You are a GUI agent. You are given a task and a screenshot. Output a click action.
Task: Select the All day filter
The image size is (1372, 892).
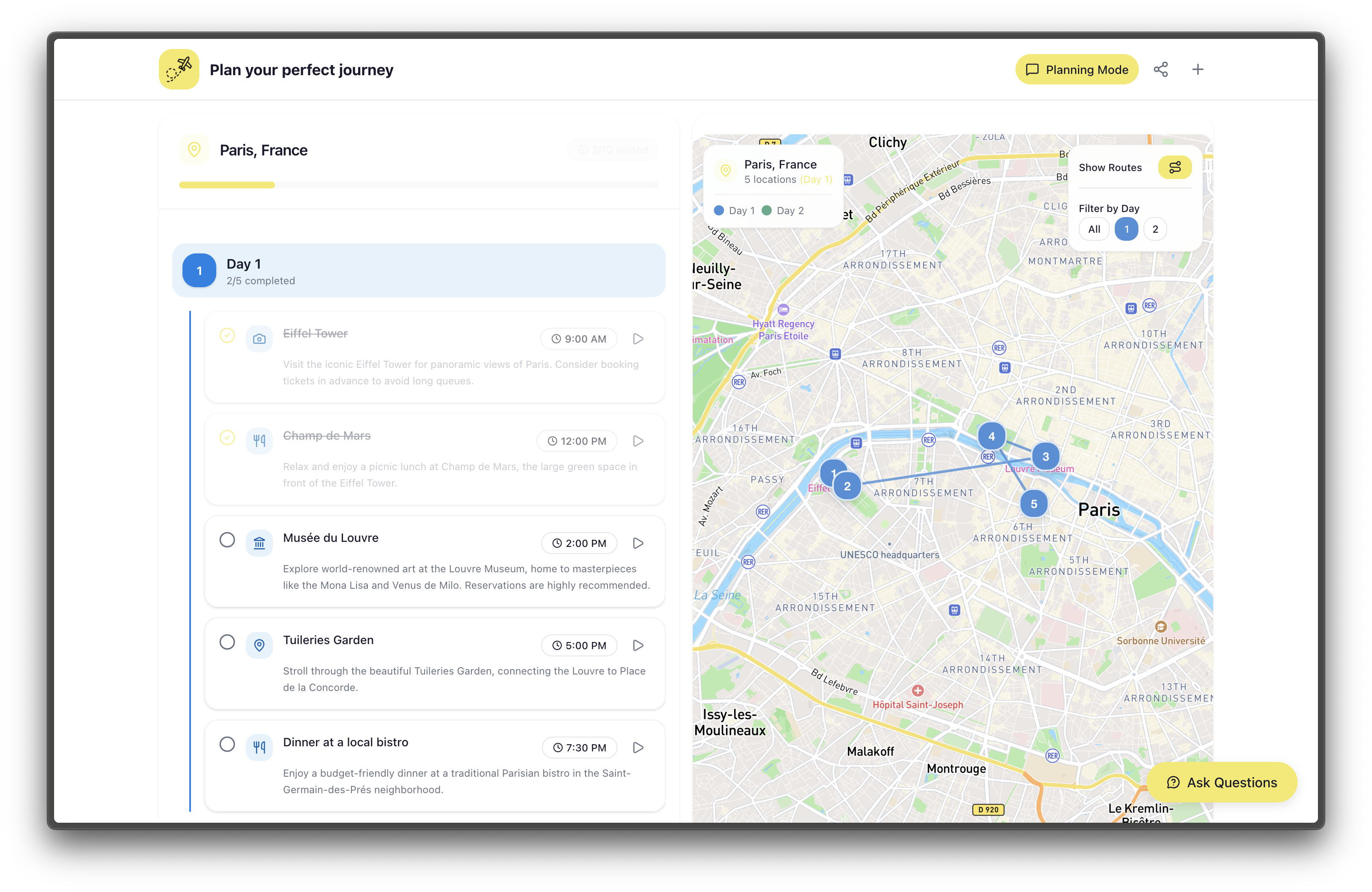[x=1094, y=229]
